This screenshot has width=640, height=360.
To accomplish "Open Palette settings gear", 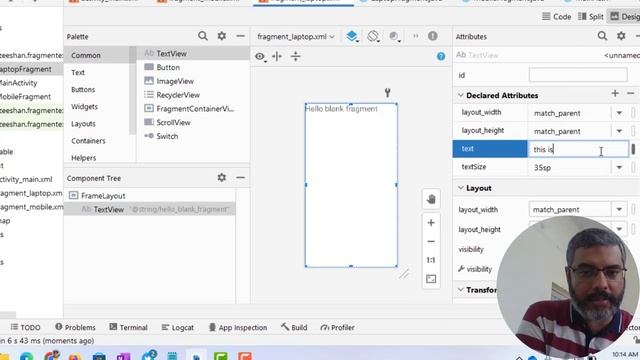I will pos(222,36).
